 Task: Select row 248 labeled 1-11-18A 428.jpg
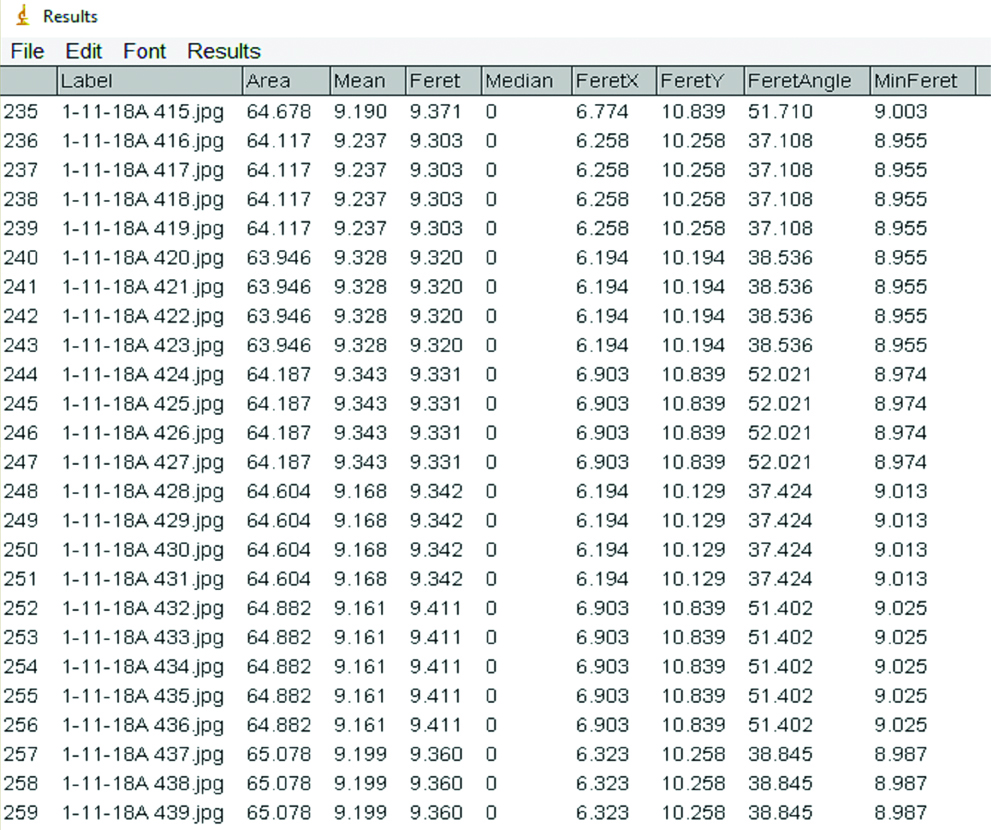(143, 492)
